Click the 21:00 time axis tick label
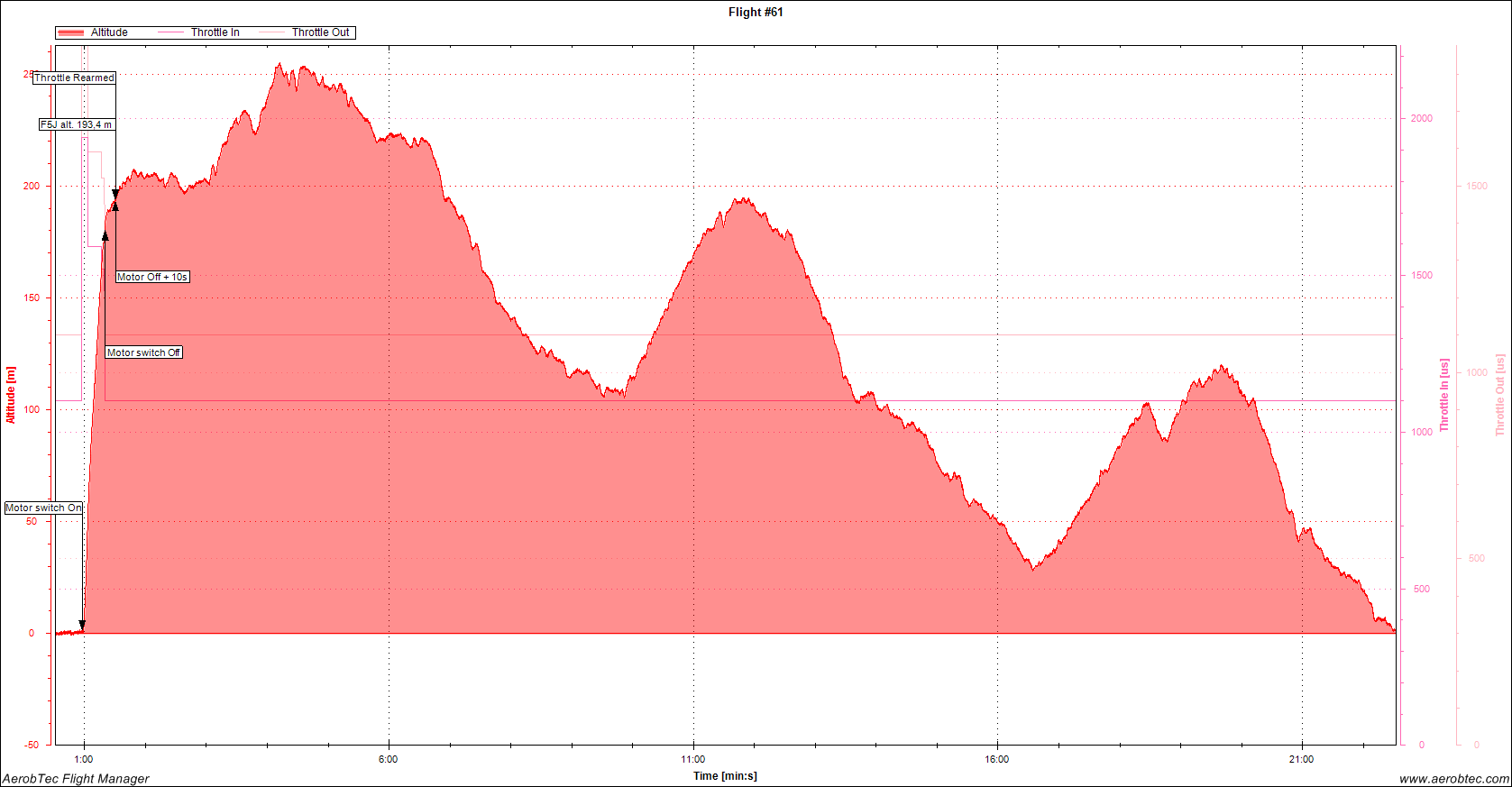Viewport: 1512px width, 787px height. pos(1302,759)
